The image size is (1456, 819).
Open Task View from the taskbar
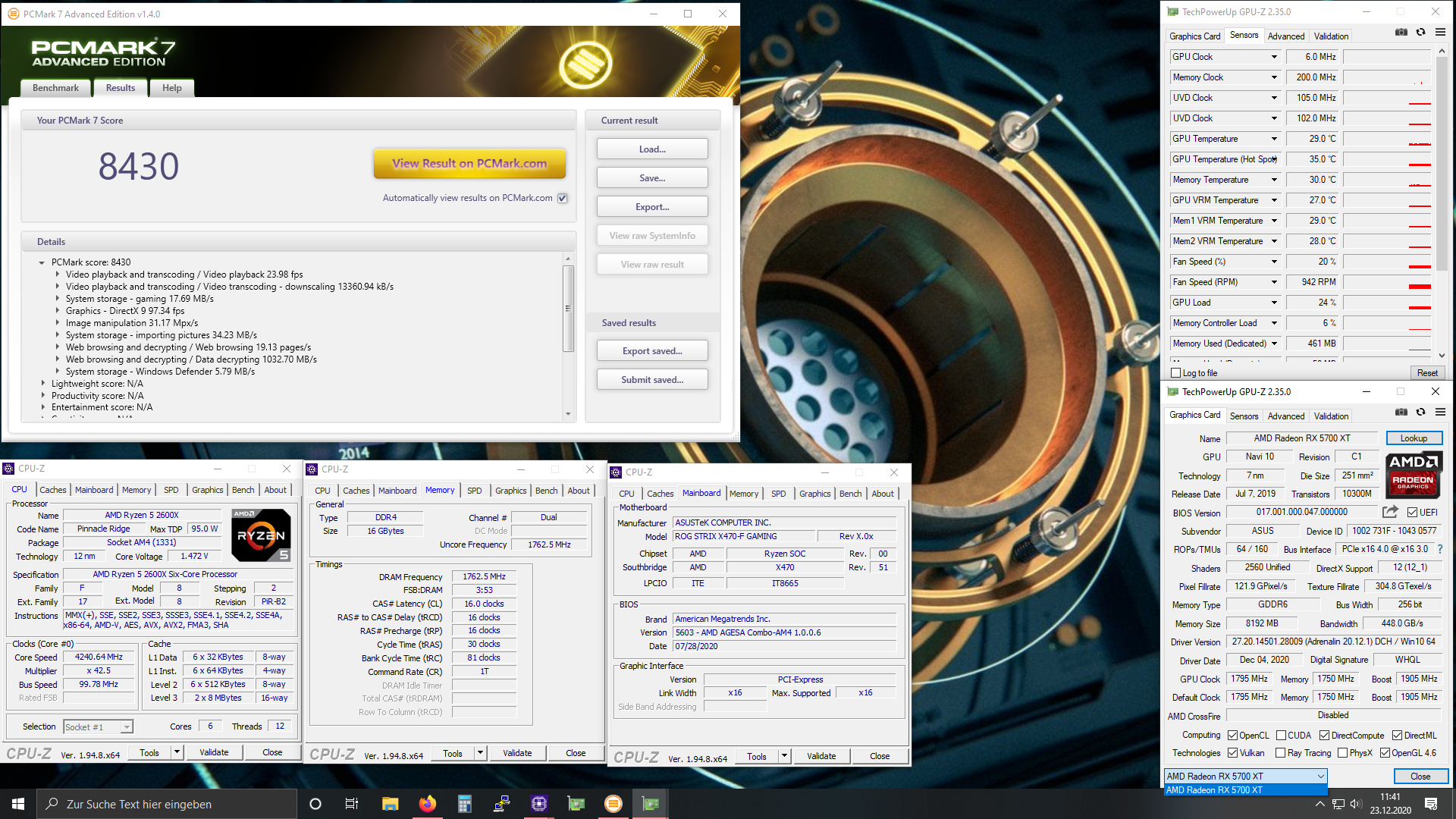pyautogui.click(x=352, y=804)
